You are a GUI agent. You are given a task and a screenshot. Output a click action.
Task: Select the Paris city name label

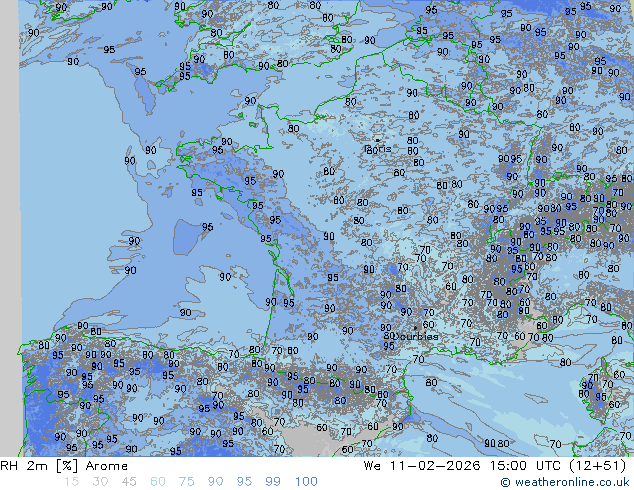click(378, 150)
